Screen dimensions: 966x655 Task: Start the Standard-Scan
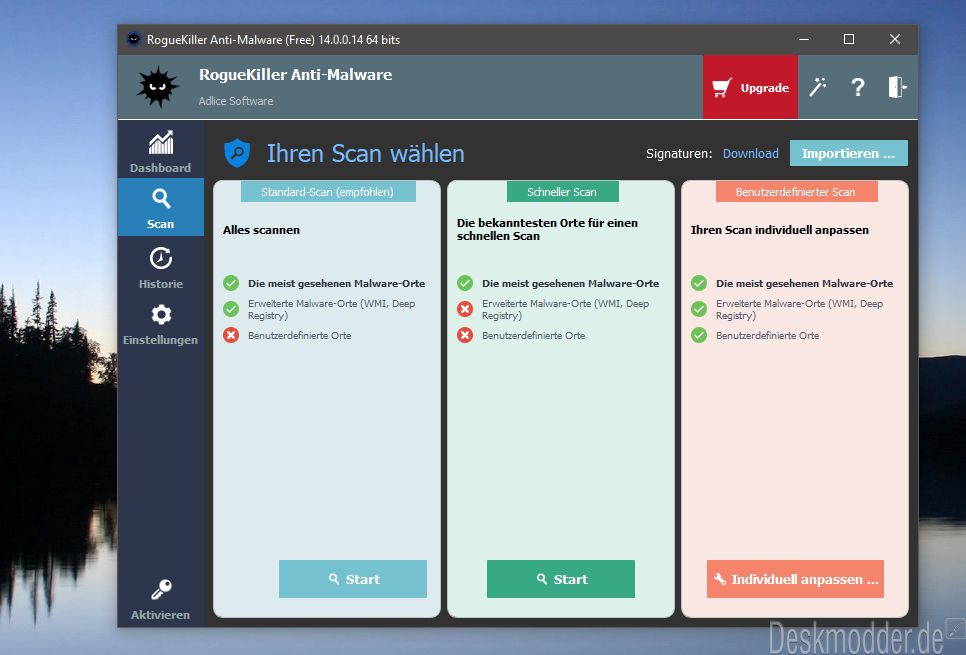tap(352, 579)
